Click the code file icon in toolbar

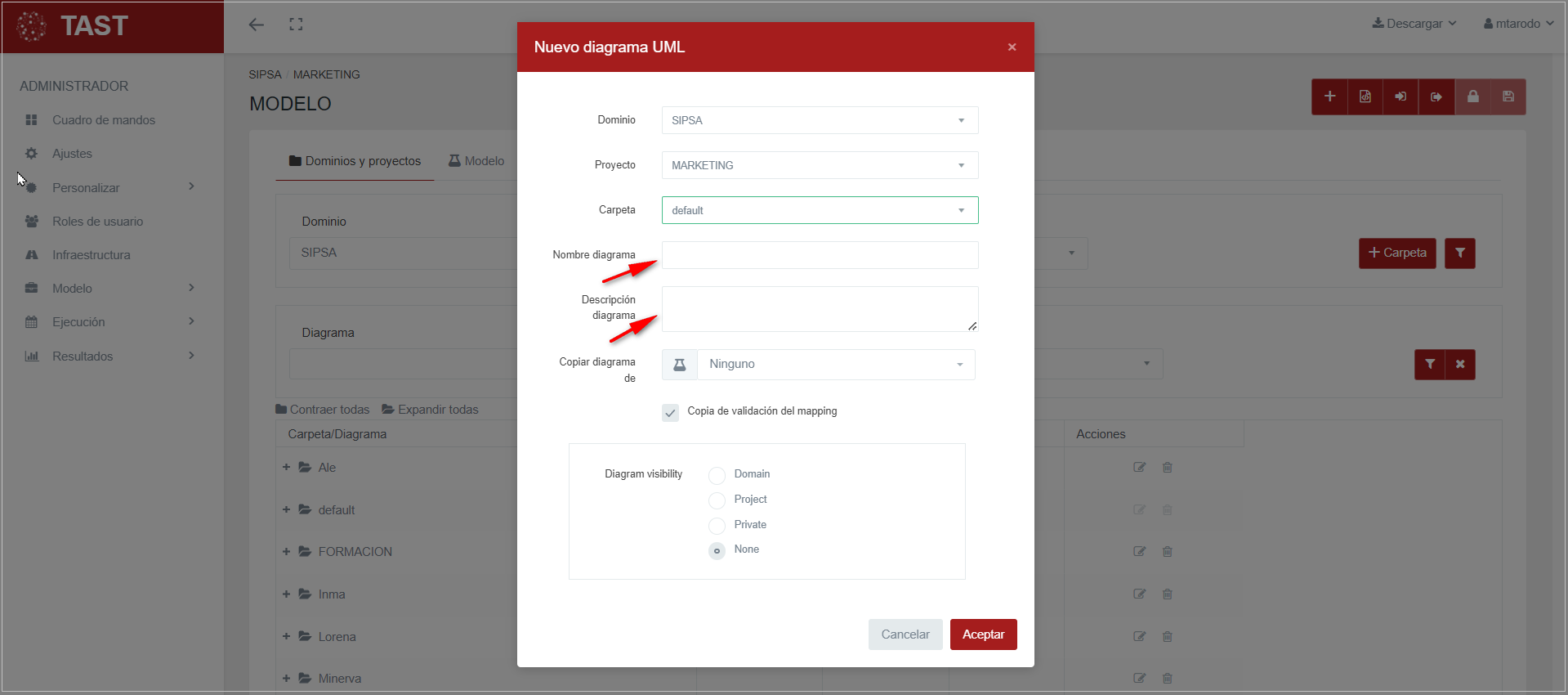point(1365,96)
